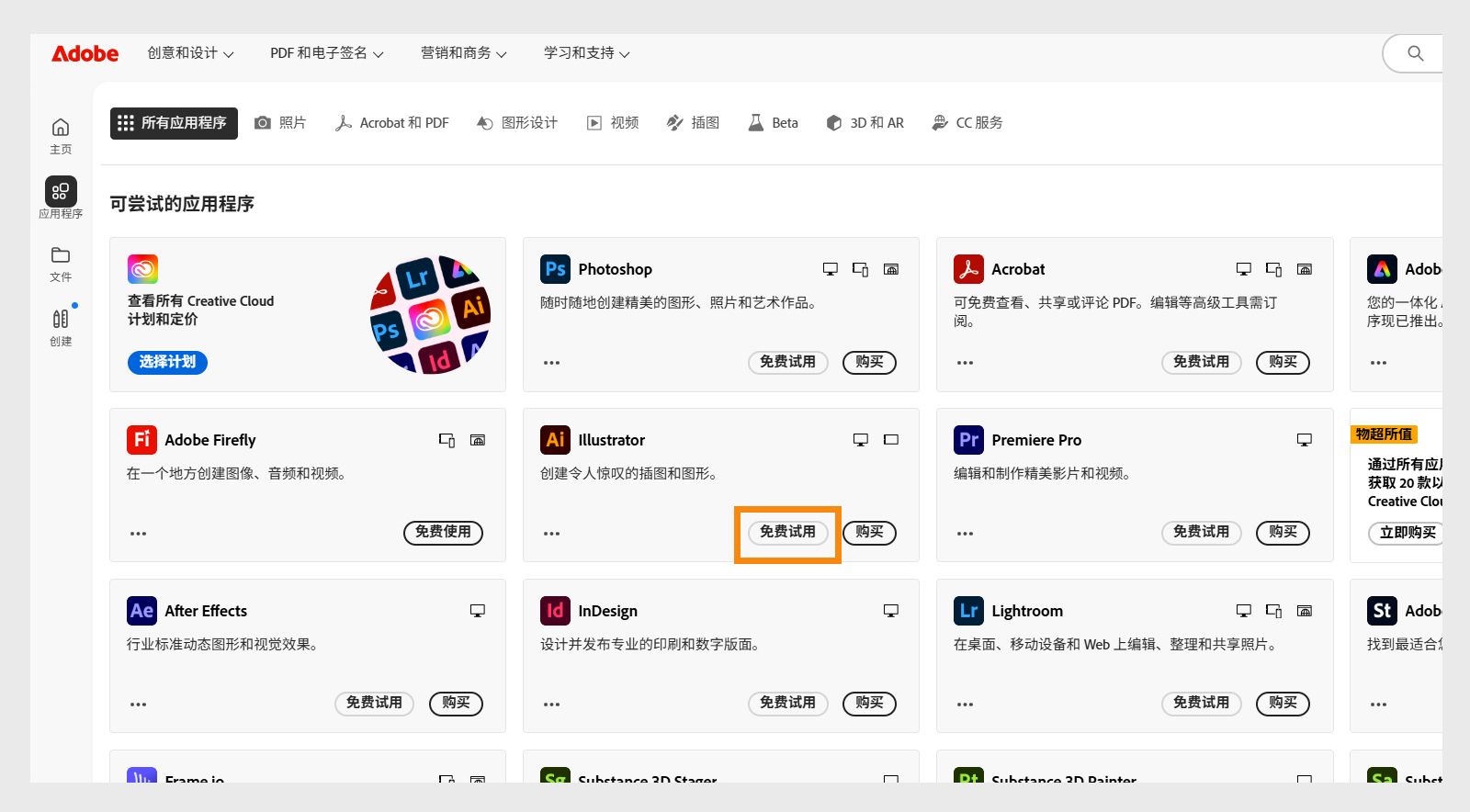
Task: Select the 所有应用程序 tab
Action: click(x=174, y=123)
